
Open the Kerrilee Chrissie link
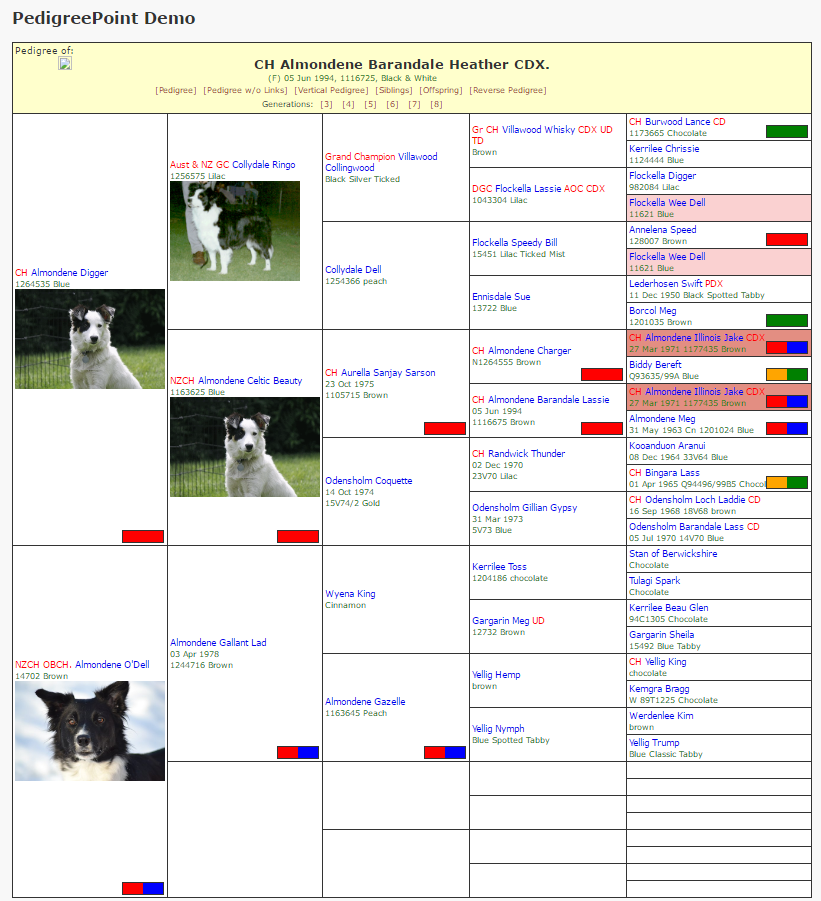[x=664, y=149]
